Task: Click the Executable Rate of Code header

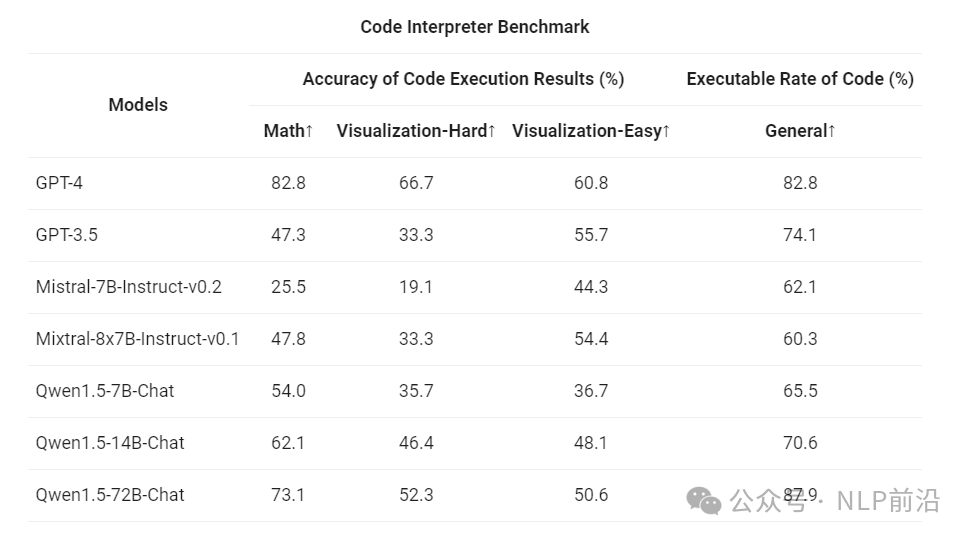Action: click(800, 79)
